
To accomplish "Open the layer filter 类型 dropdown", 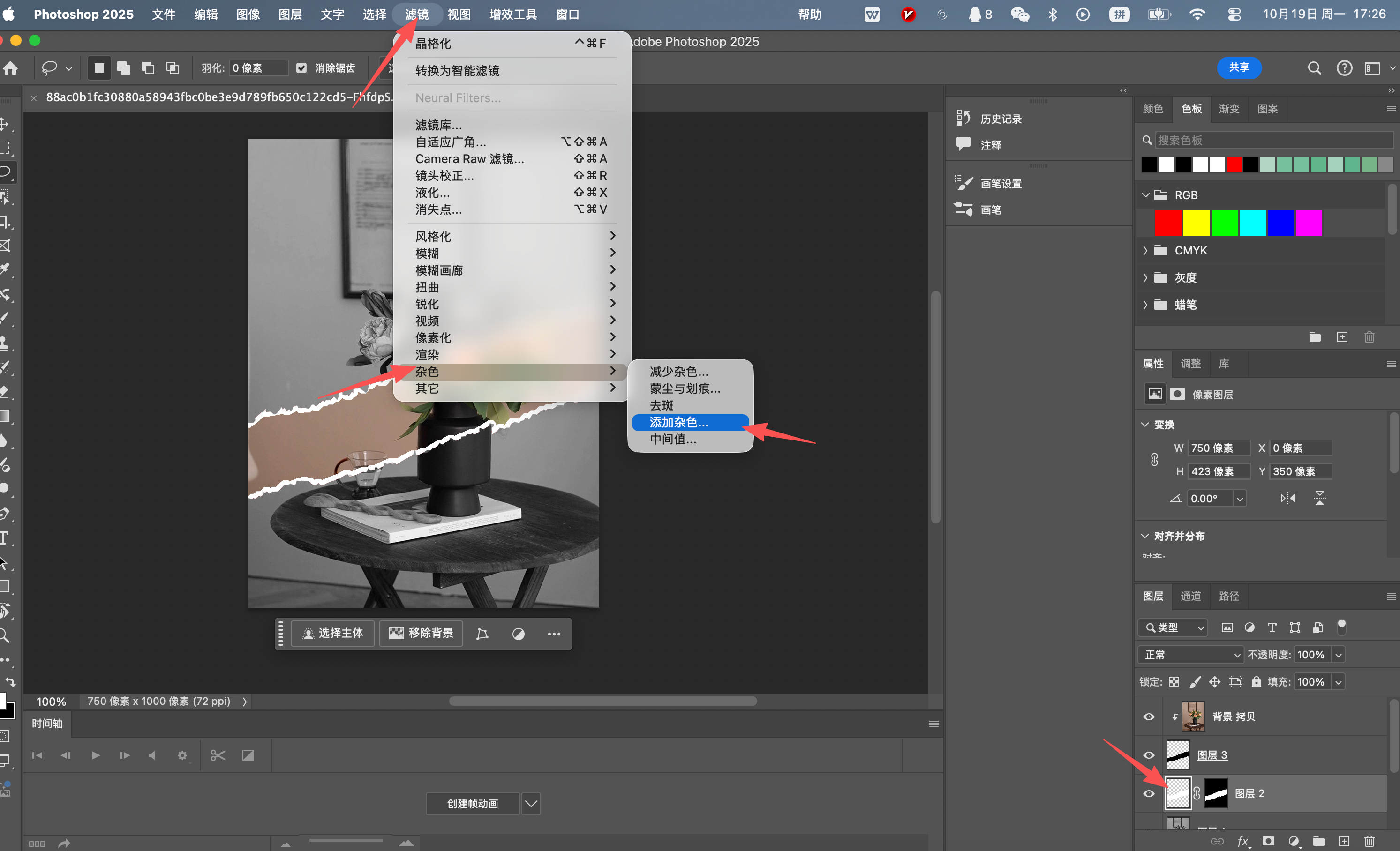I will 1172,627.
